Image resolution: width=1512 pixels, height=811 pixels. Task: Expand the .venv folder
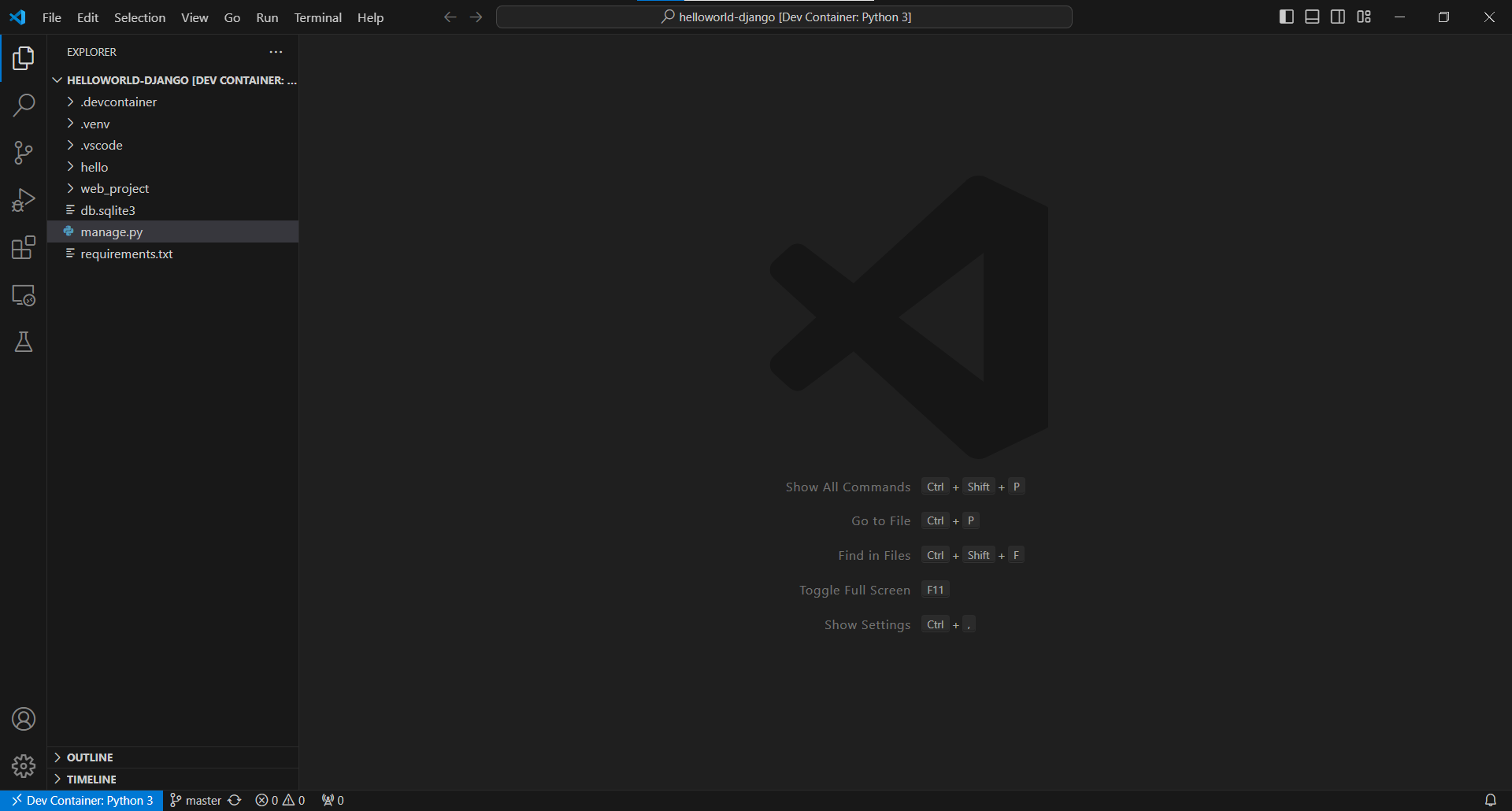click(173, 124)
